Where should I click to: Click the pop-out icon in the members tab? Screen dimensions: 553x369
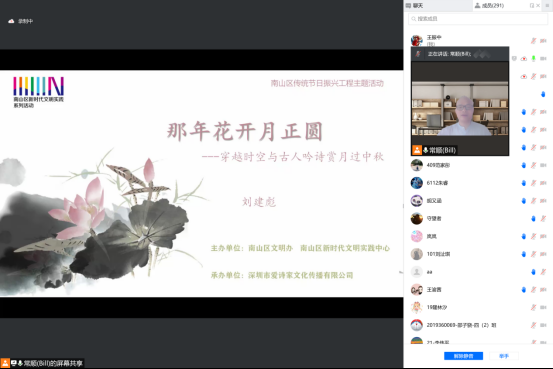click(531, 5)
